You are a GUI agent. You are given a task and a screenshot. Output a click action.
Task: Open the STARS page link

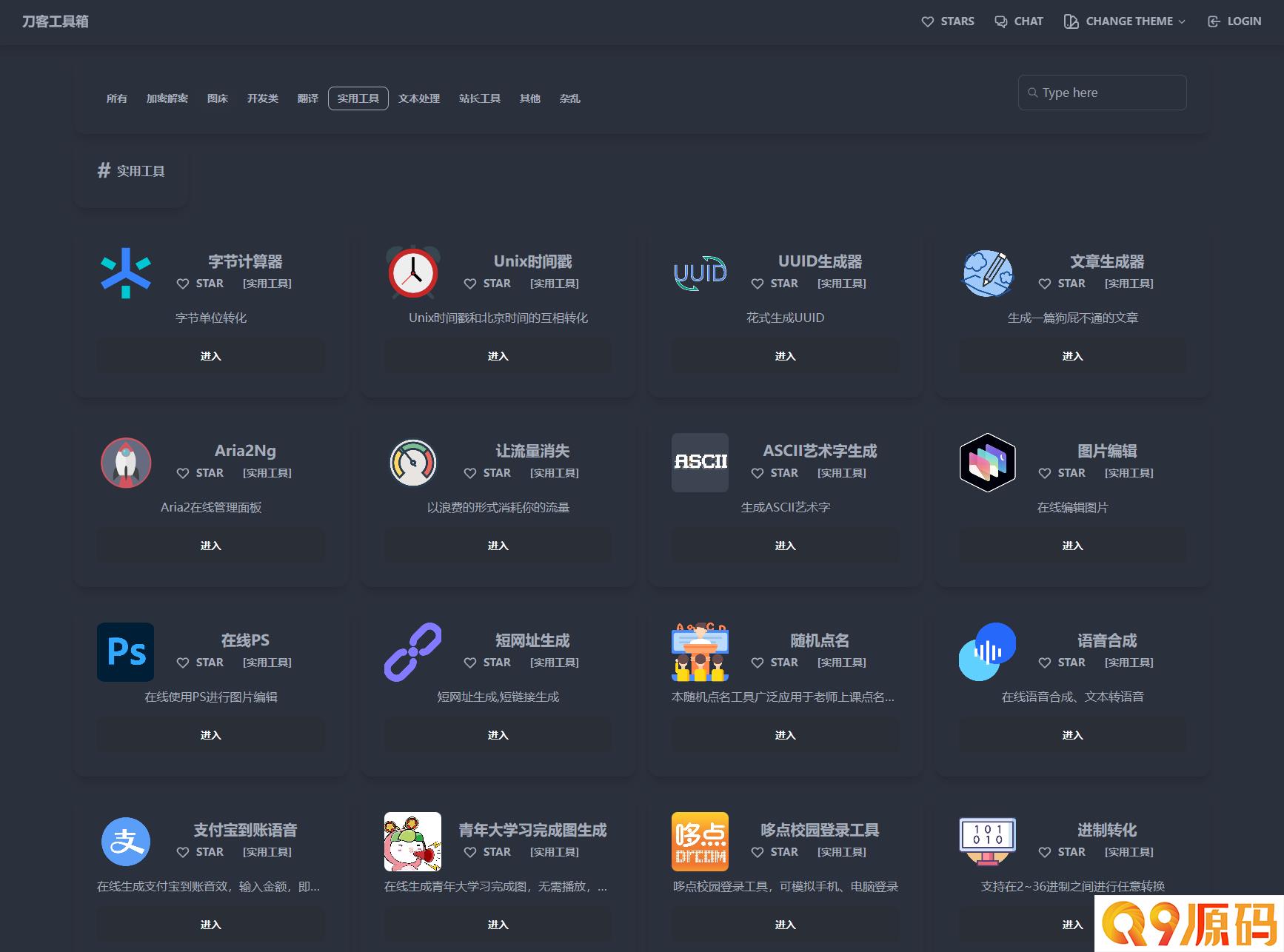point(948,21)
